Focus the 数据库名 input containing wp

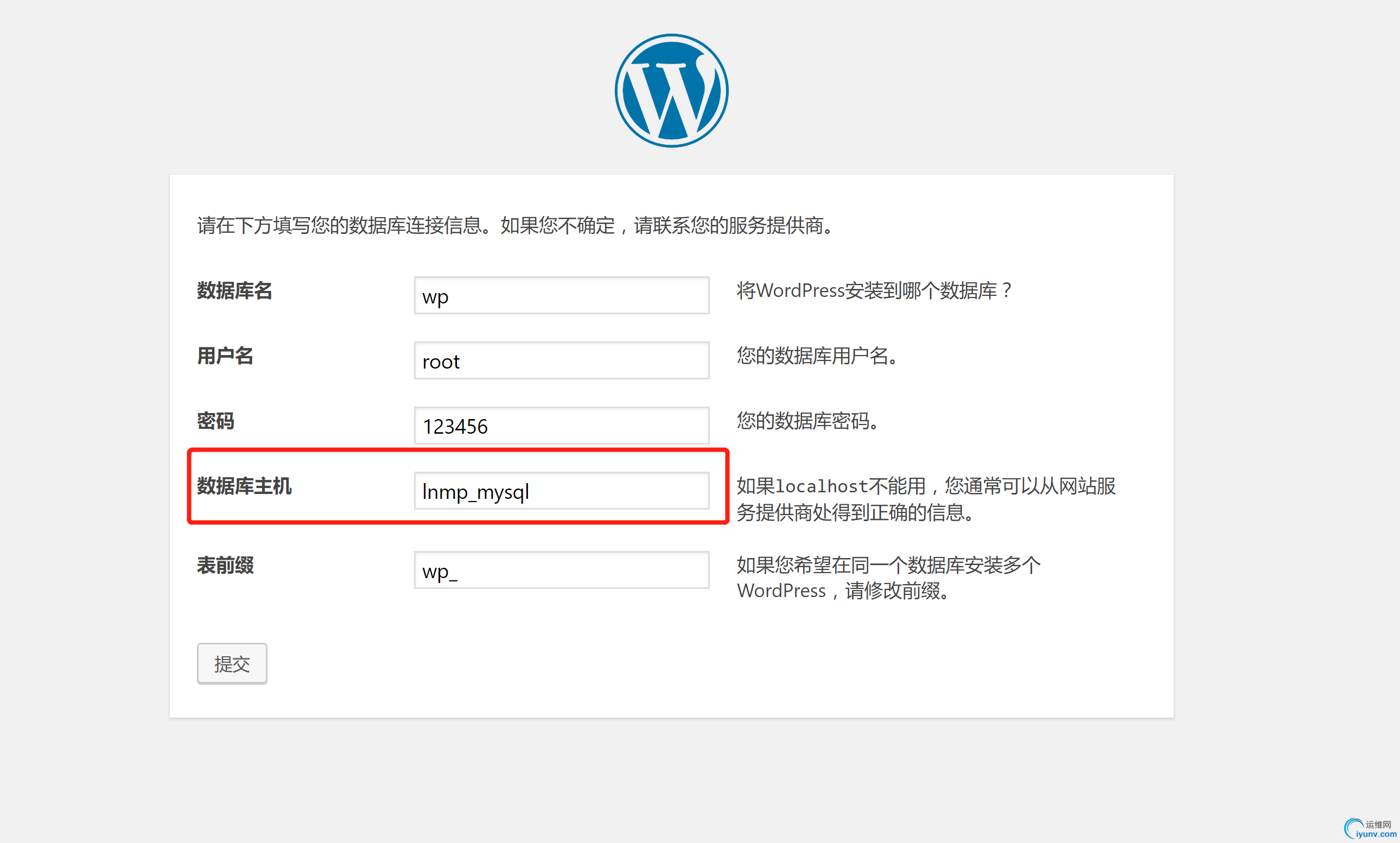(x=562, y=295)
